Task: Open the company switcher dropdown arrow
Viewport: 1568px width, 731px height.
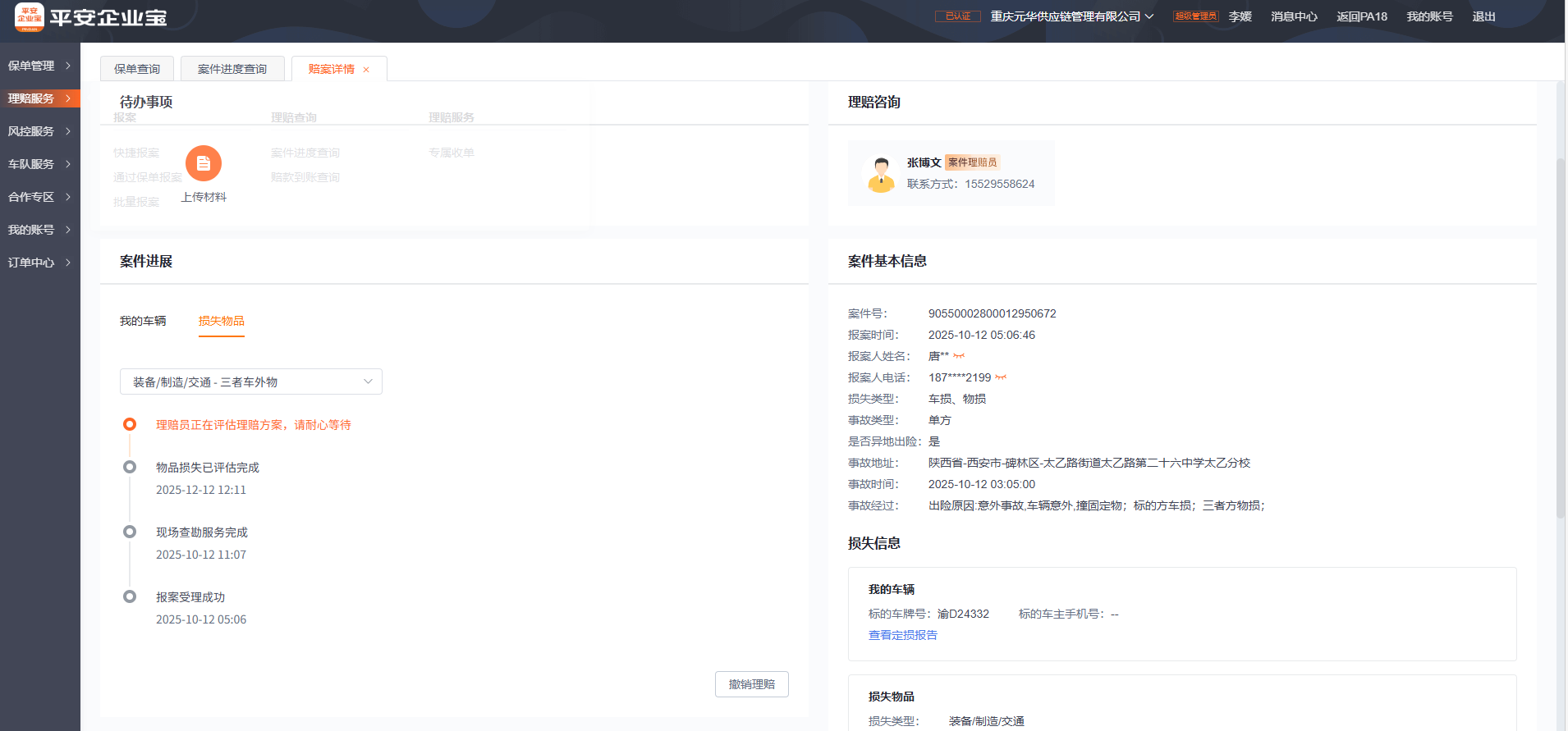Action: click(1149, 16)
